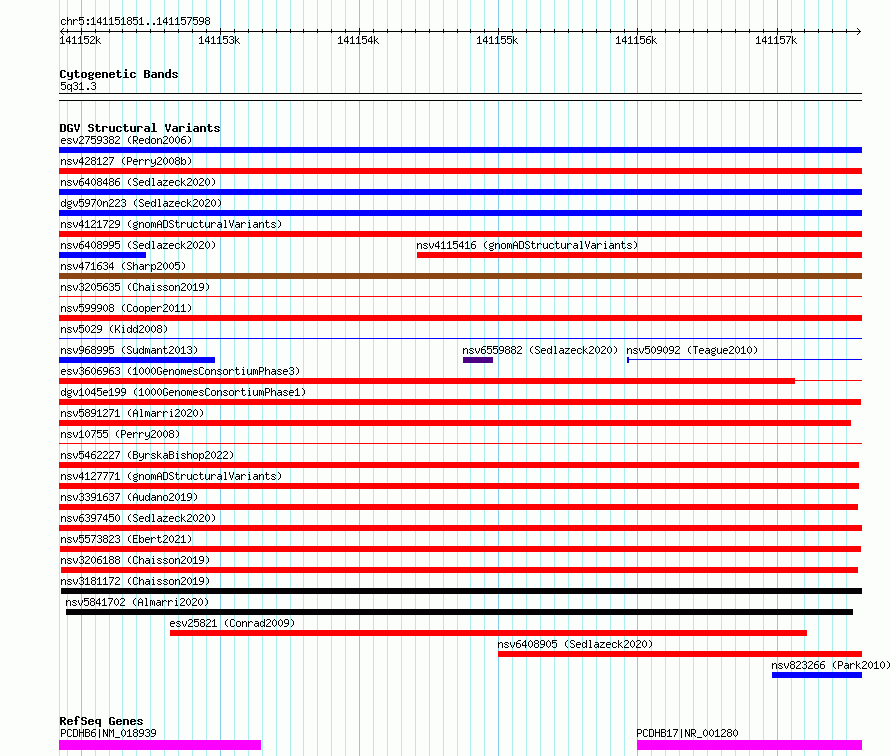Select the nsv3205635 (Chaisson2019) label
Viewport: 890px width, 756px height.
(135, 287)
